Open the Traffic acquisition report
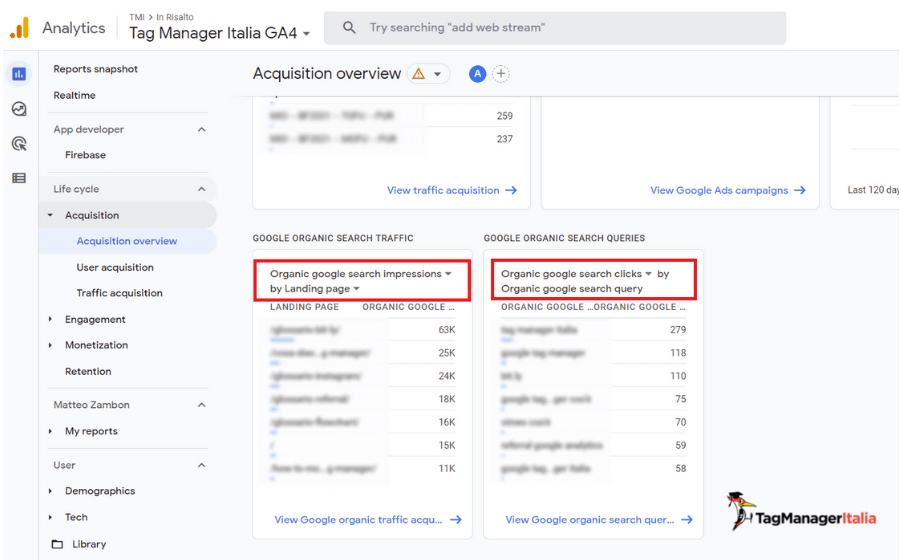Image resolution: width=902 pixels, height=560 pixels. 120,293
